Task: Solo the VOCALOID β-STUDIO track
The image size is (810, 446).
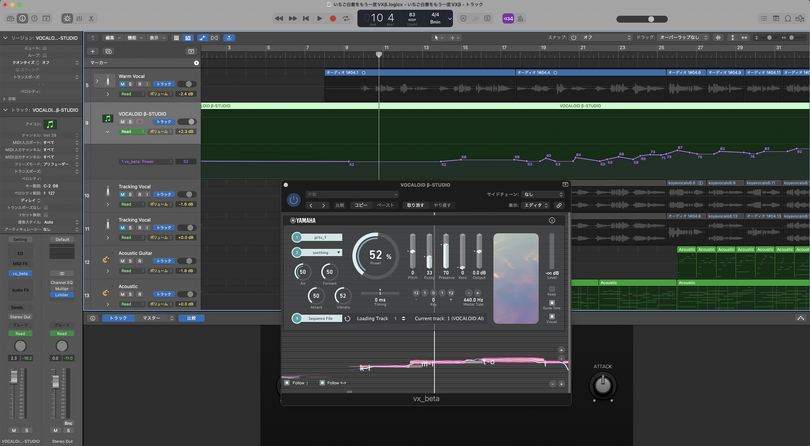Action: tap(130, 121)
